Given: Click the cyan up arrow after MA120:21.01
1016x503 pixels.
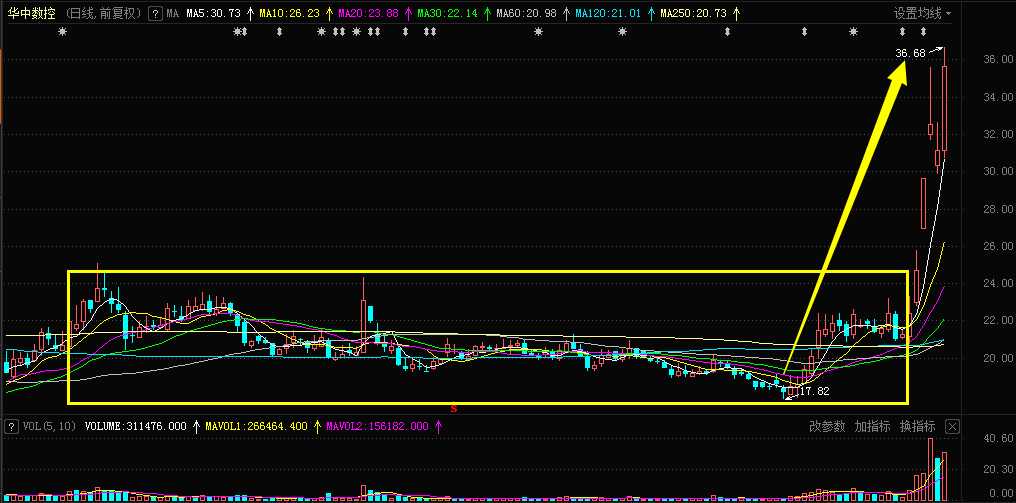Looking at the screenshot, I should tap(651, 13).
